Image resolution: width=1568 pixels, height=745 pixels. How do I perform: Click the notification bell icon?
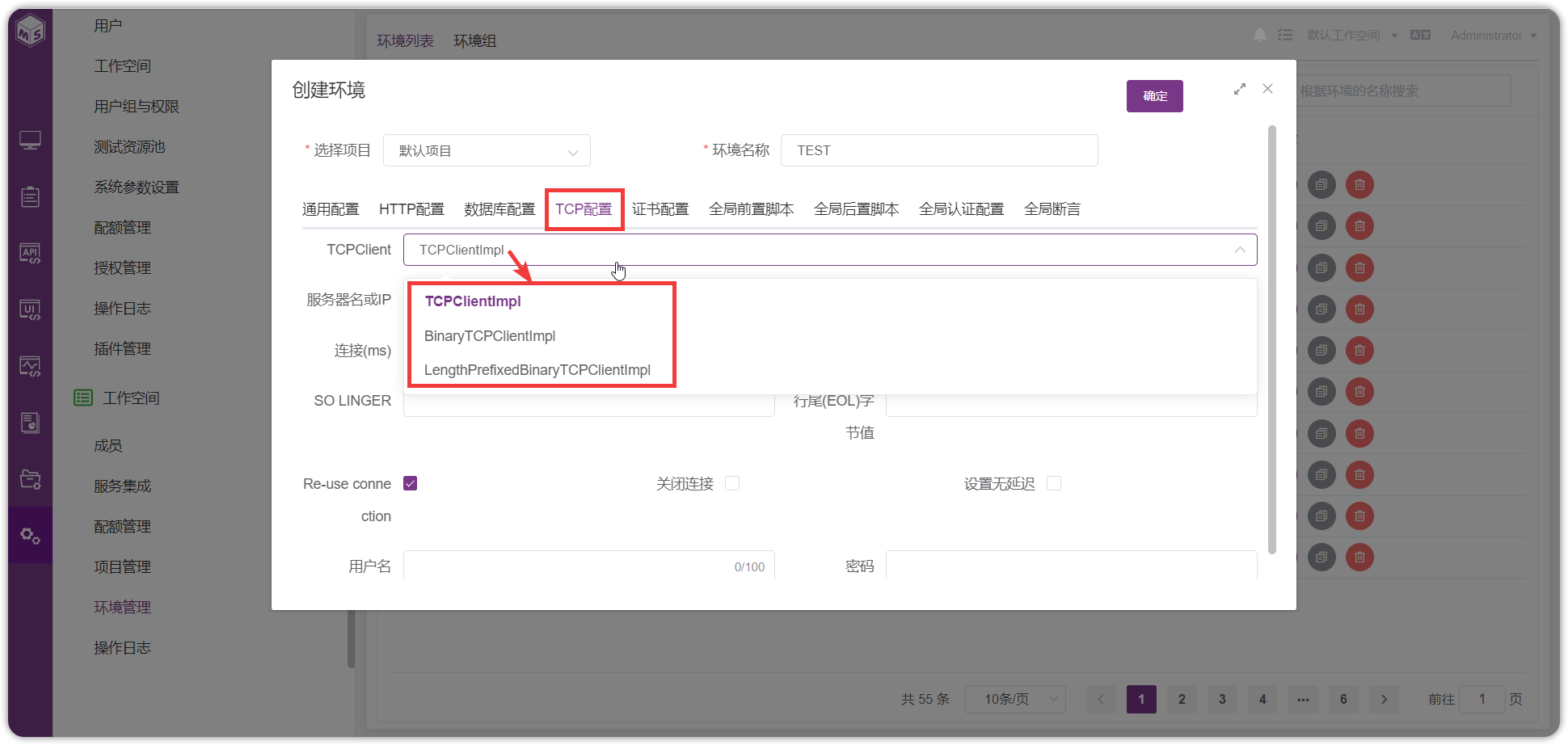(x=1259, y=35)
